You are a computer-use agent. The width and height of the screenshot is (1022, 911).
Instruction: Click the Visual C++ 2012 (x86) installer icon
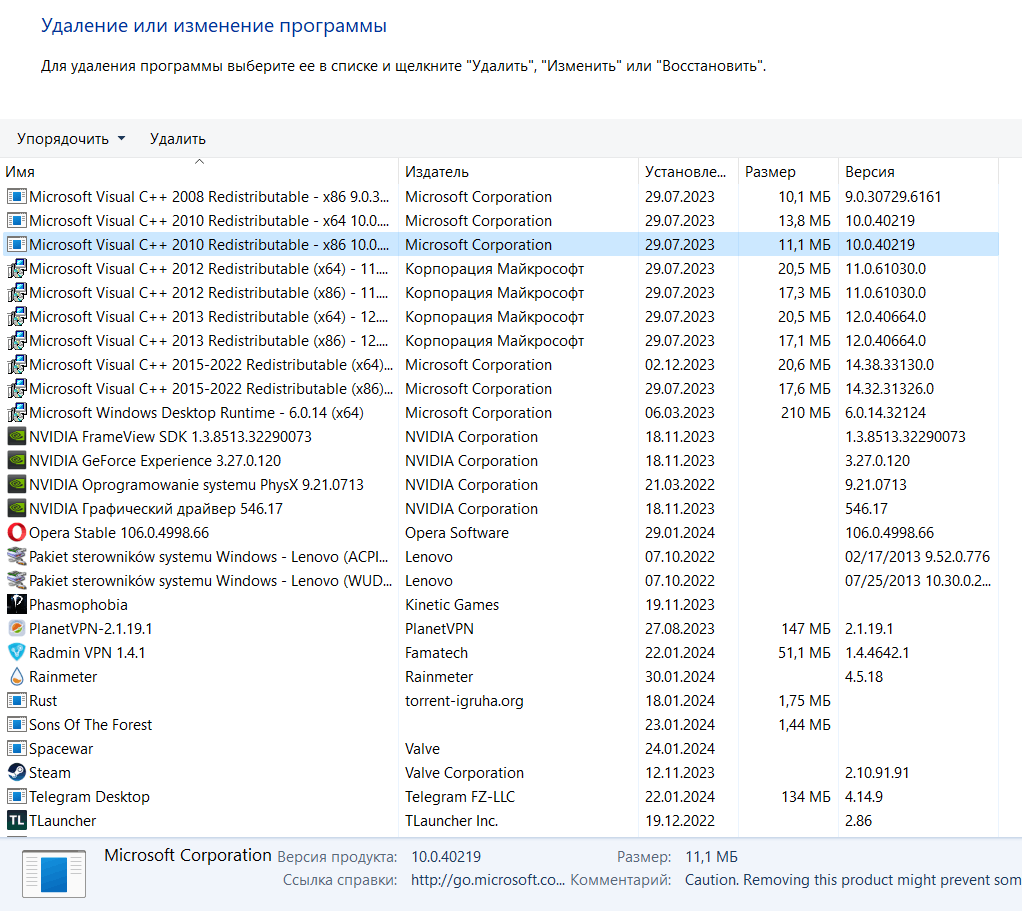tap(17, 293)
